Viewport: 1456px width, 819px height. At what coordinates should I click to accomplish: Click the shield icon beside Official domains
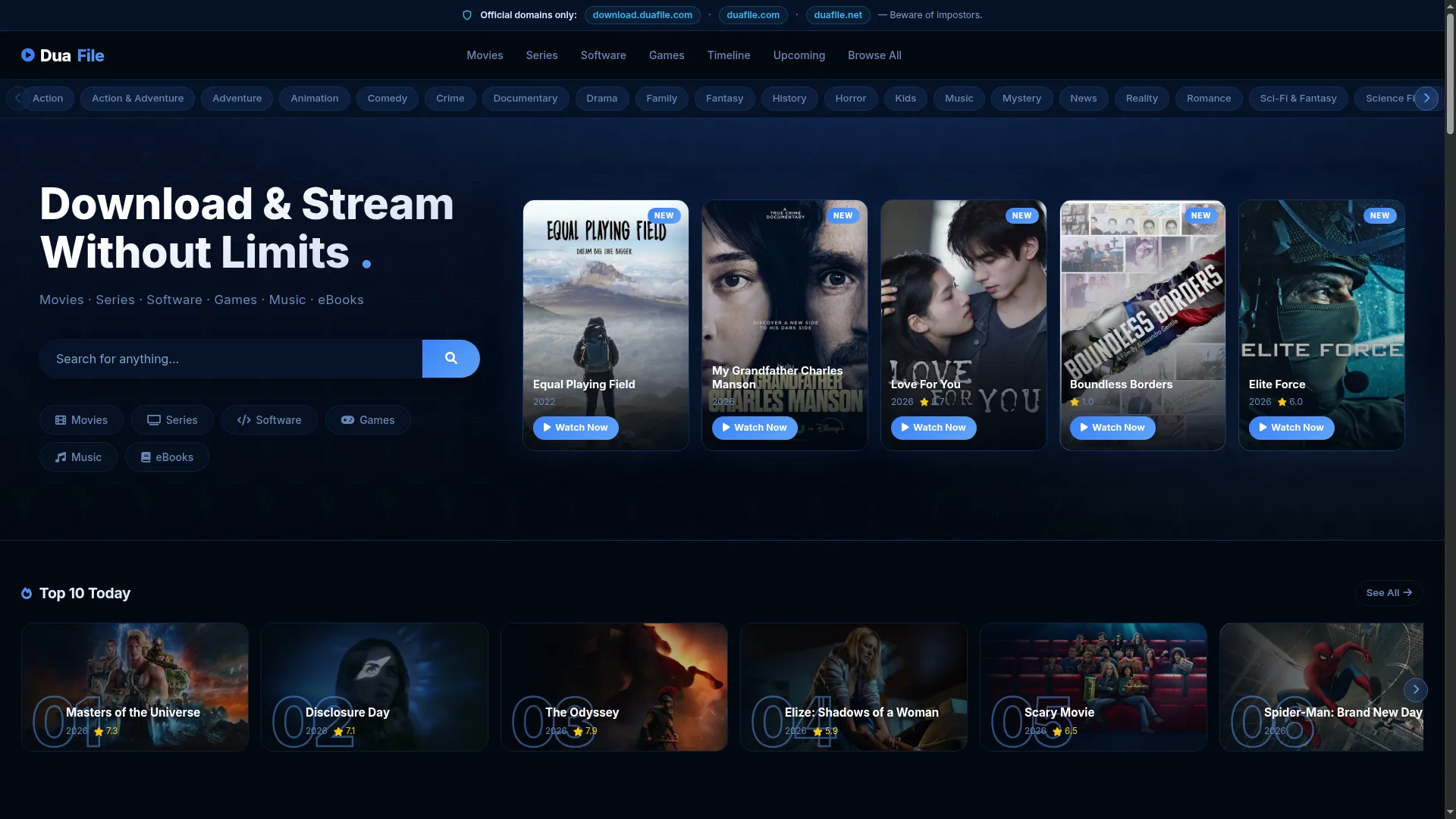point(467,15)
